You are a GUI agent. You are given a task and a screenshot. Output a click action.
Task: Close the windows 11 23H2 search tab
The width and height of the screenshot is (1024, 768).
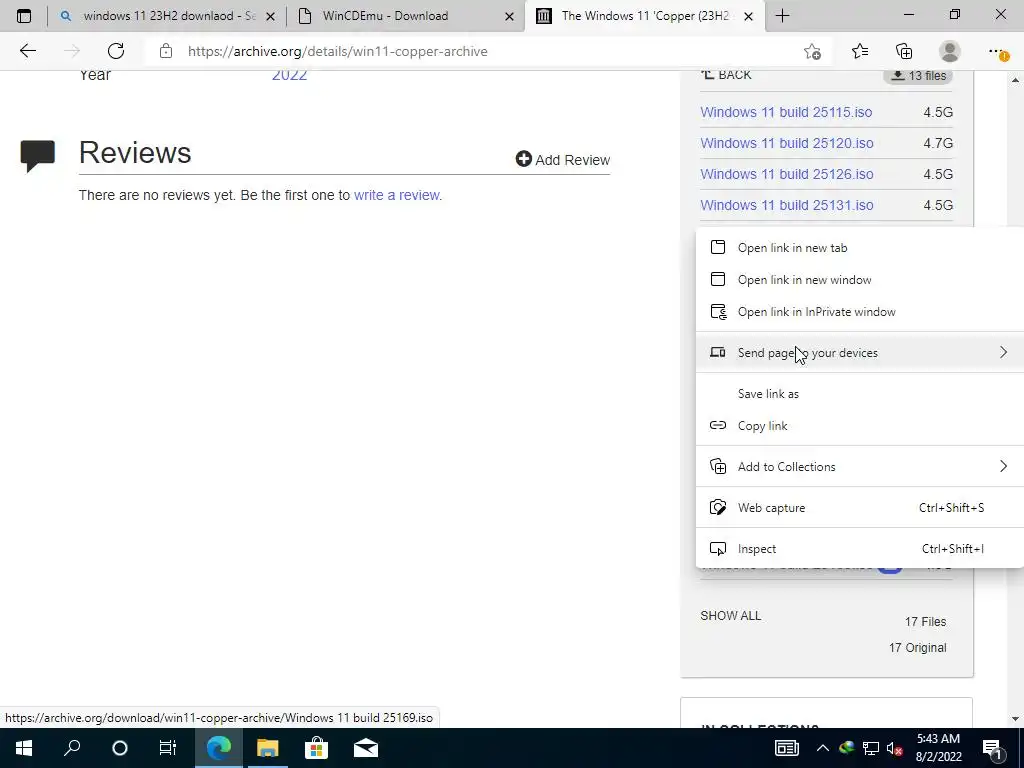pyautogui.click(x=270, y=16)
